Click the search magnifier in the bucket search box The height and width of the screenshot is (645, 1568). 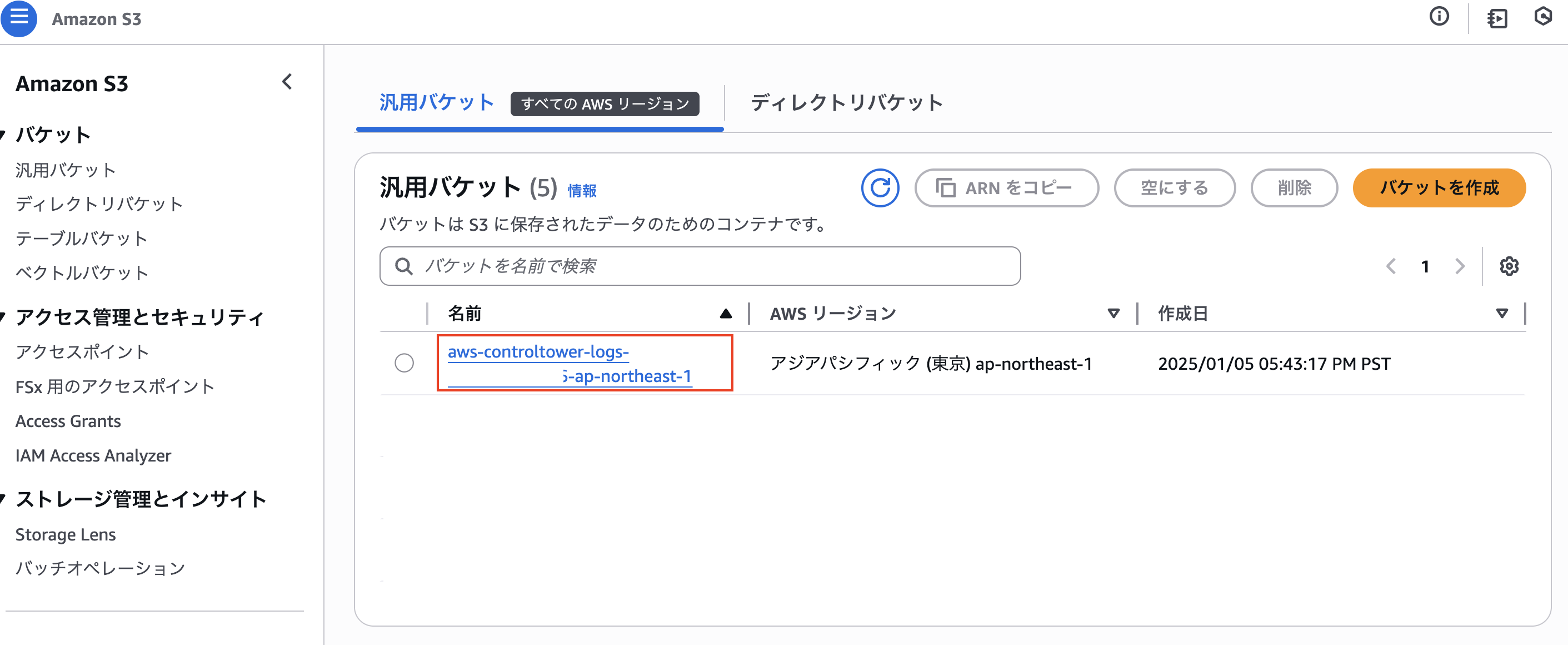[x=403, y=266]
